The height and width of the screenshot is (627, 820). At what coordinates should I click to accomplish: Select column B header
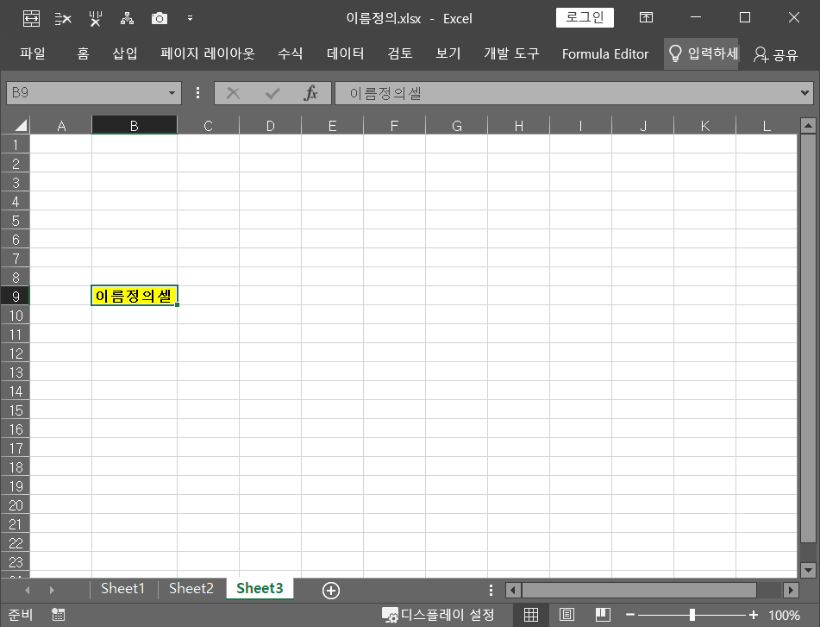[x=134, y=126]
